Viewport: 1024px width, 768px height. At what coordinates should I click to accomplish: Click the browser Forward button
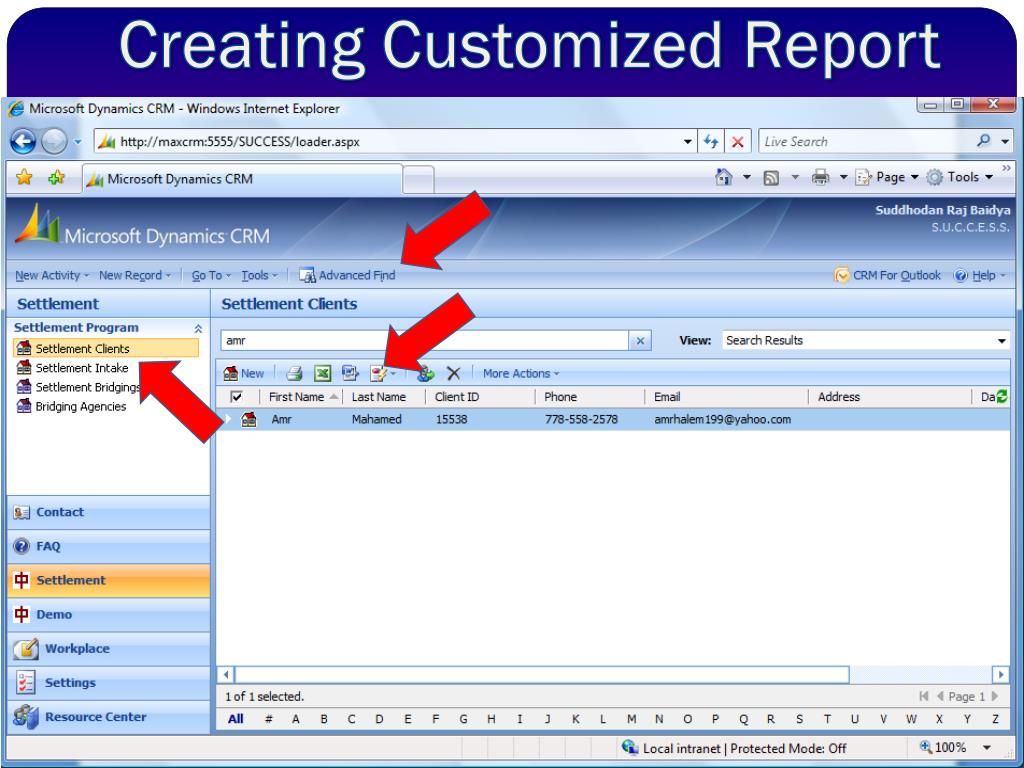click(54, 141)
